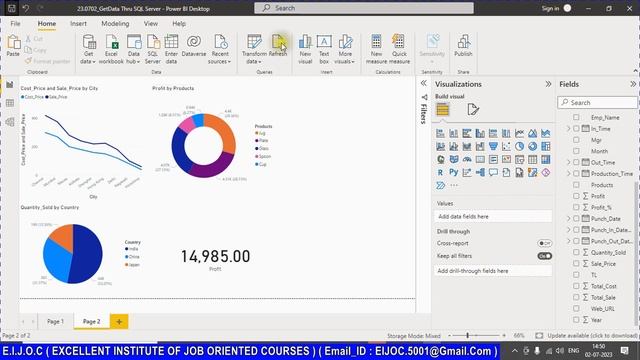Open the Transform data dropdown
Screen dimensions: 640x360
254,49
